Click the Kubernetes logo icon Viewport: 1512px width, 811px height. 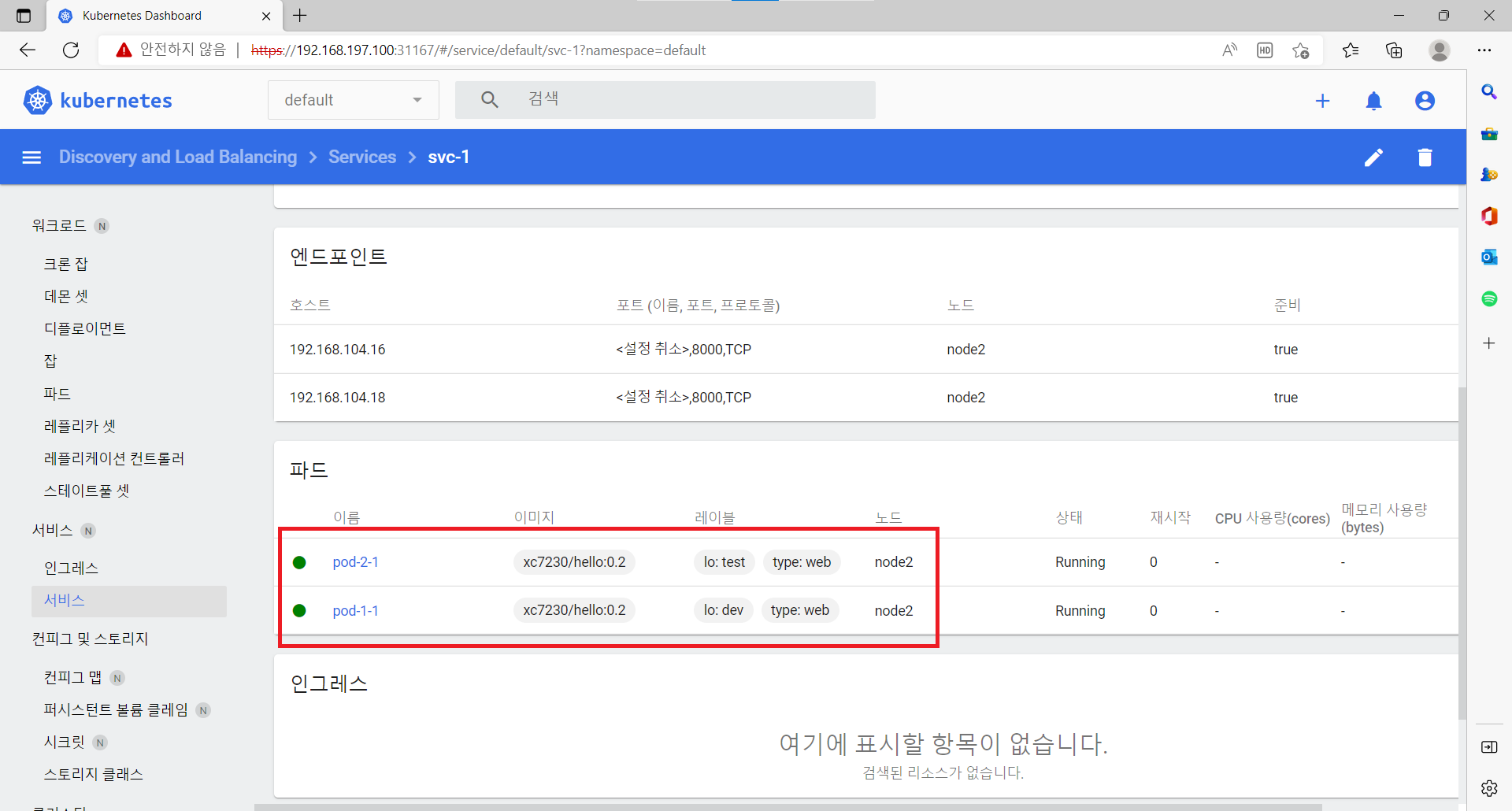pyautogui.click(x=37, y=100)
